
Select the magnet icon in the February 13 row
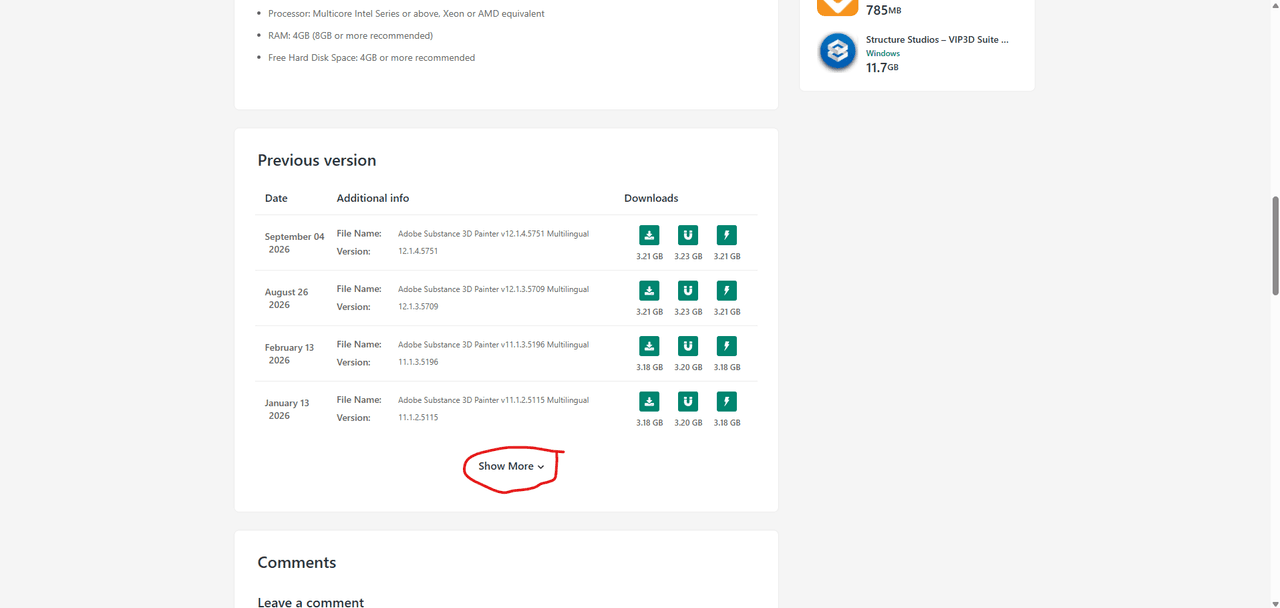click(x=688, y=346)
